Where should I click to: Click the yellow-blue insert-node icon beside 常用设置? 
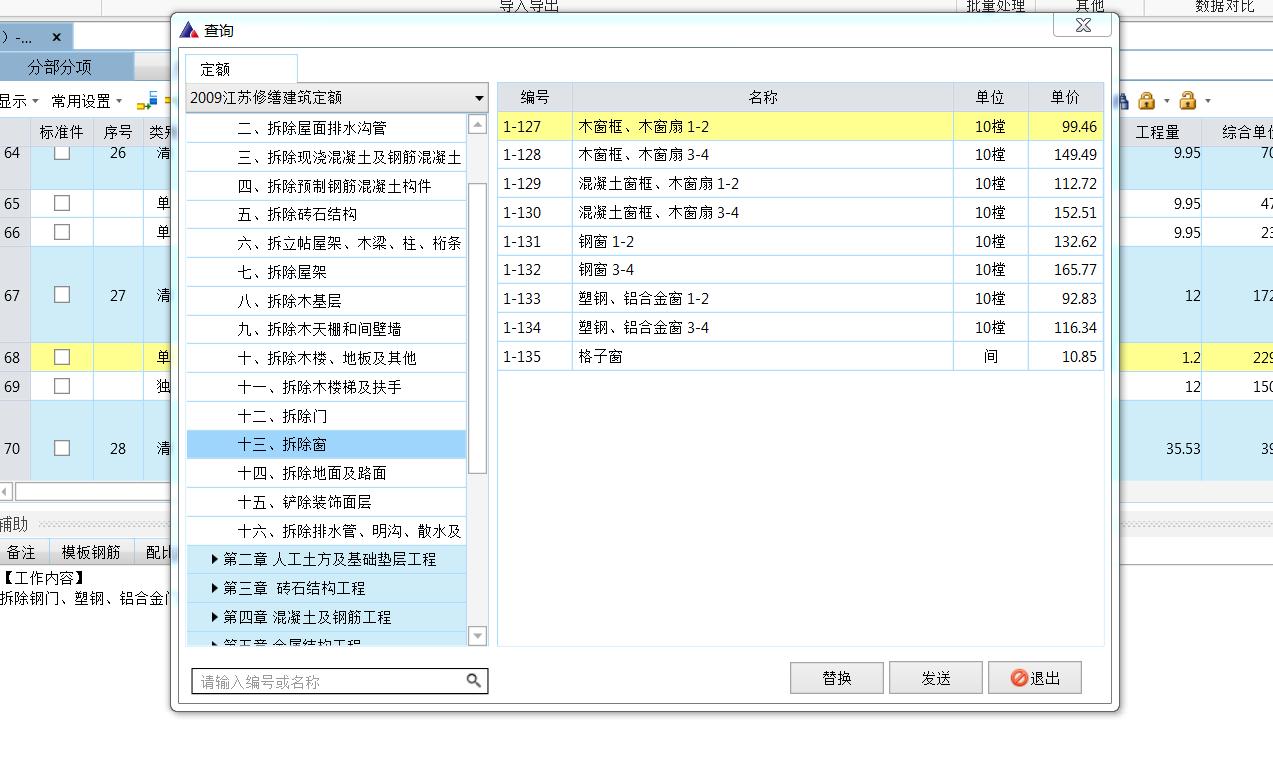[x=147, y=100]
